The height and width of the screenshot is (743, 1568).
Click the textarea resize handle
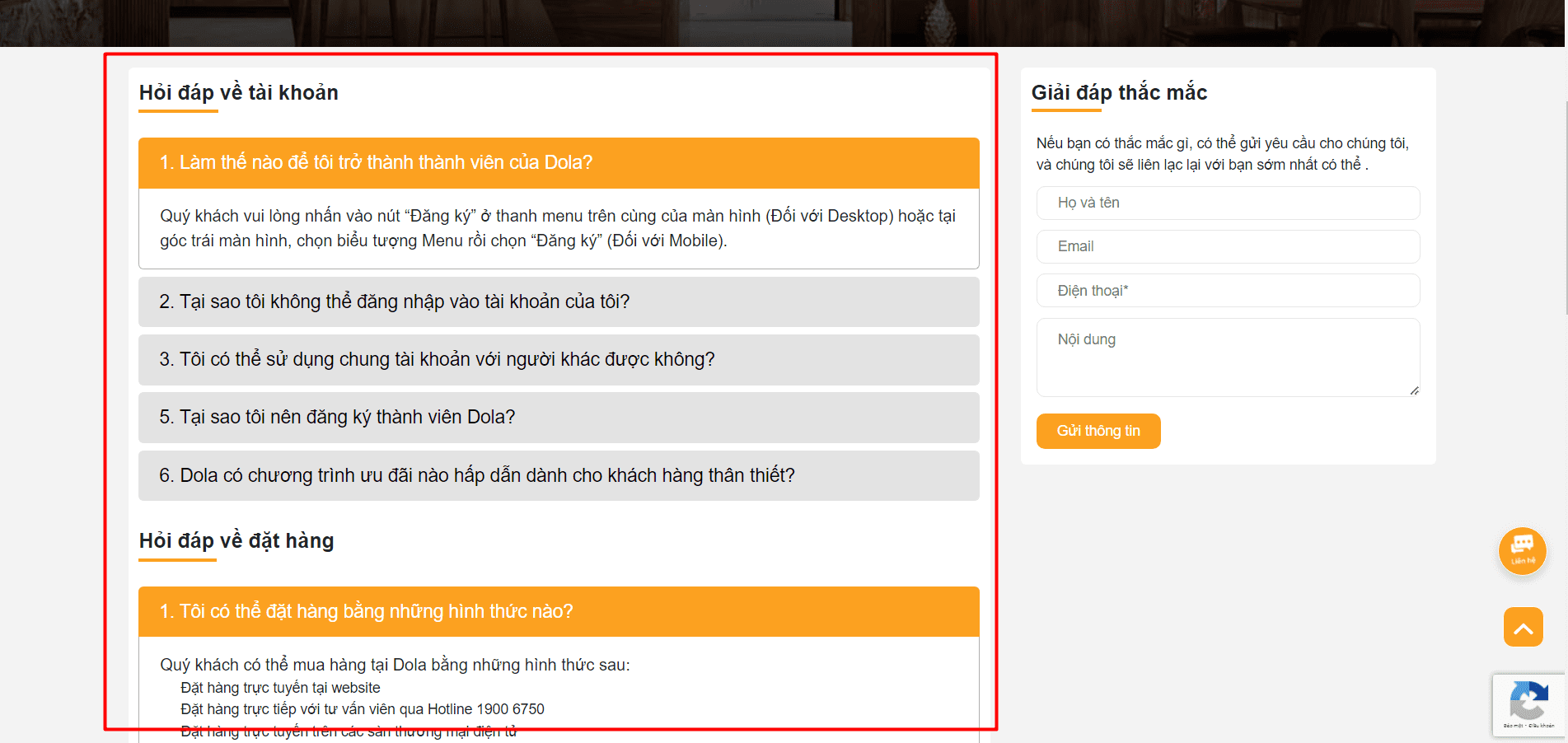click(1414, 390)
